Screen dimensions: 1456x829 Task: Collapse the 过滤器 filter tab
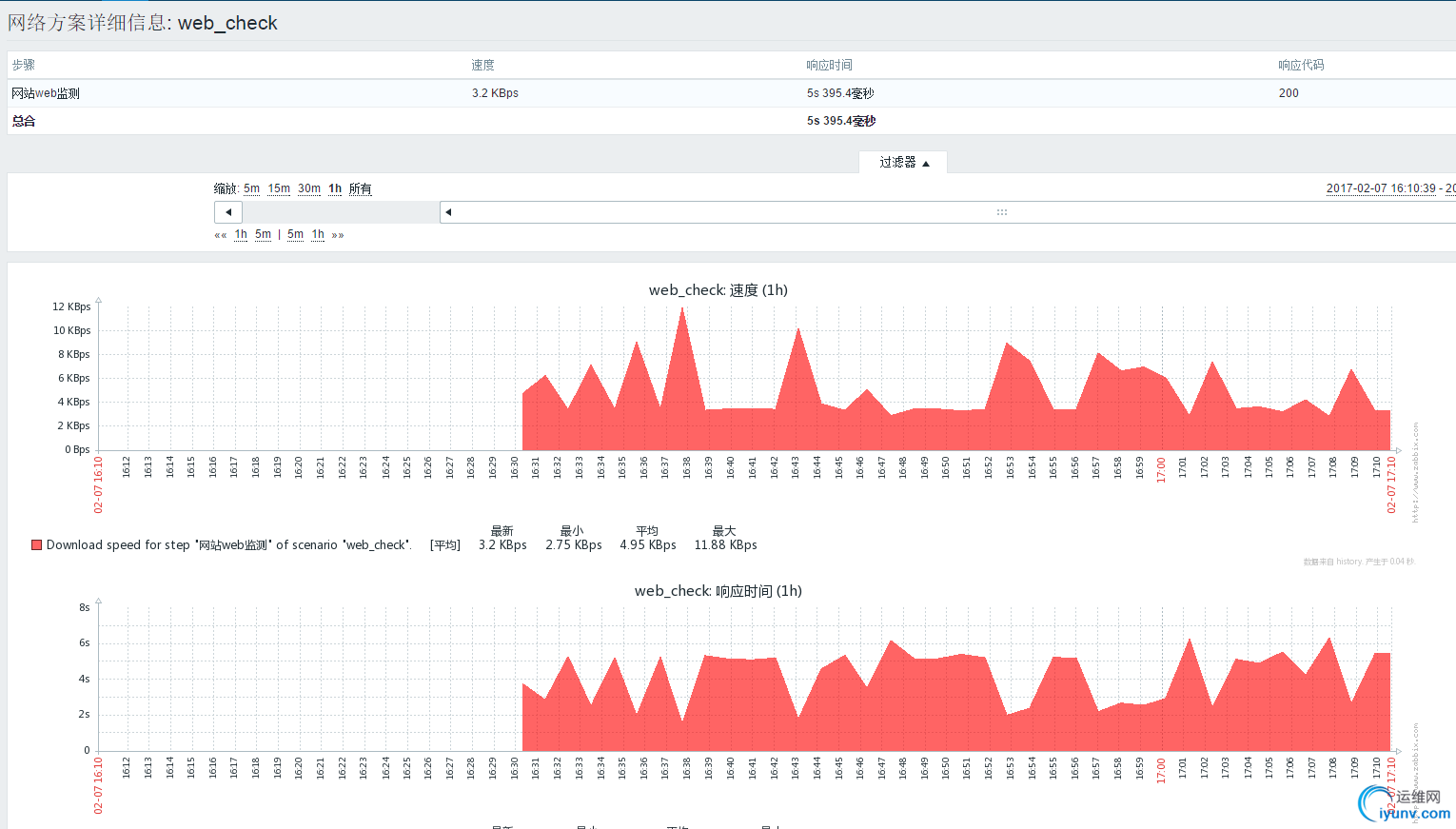[903, 163]
